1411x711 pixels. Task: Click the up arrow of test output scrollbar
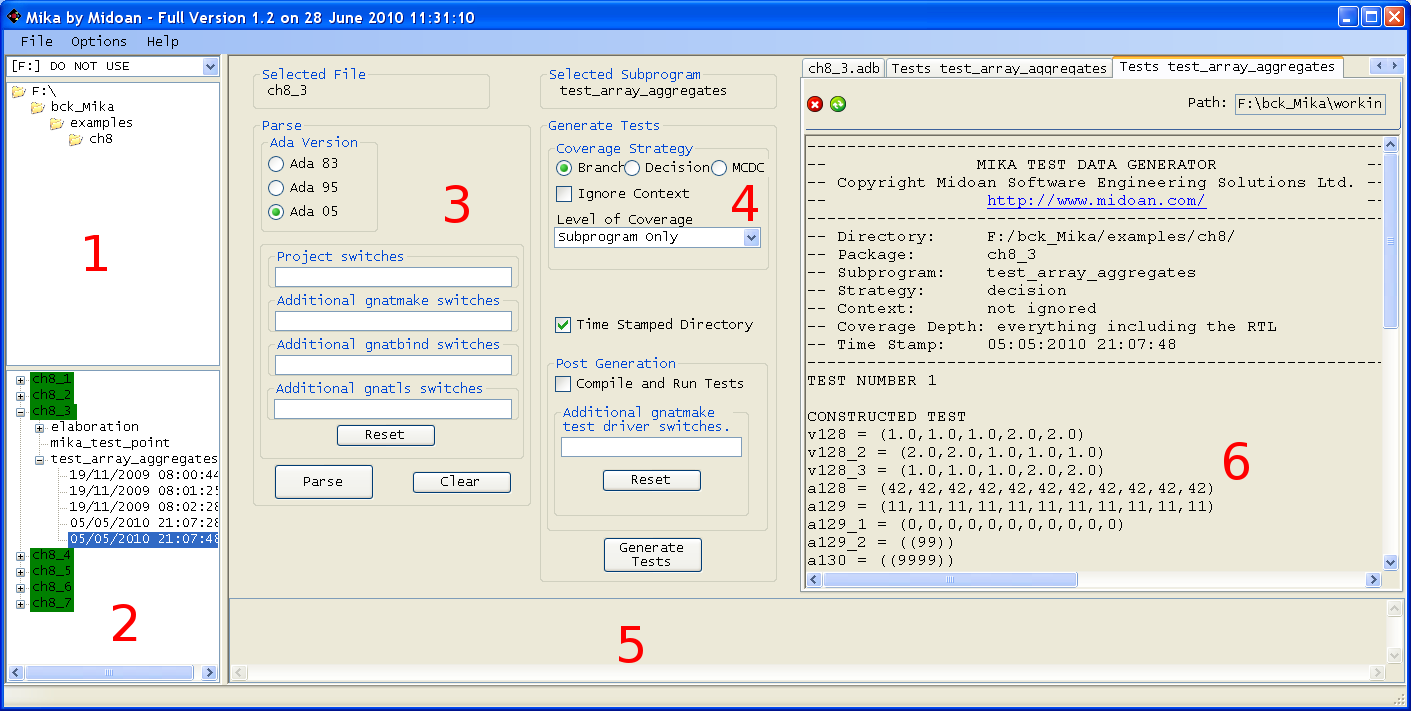(1390, 145)
